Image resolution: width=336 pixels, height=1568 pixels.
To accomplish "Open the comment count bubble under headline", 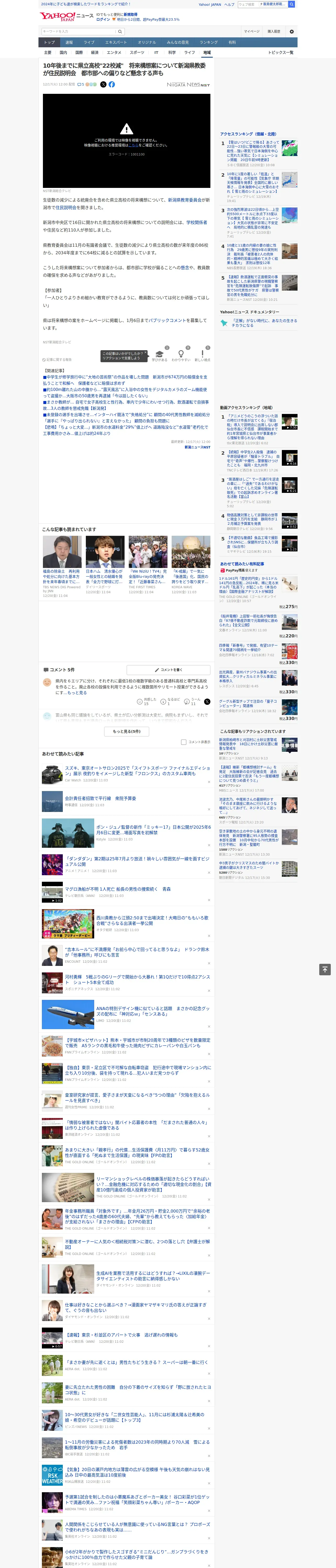I will tap(81, 85).
